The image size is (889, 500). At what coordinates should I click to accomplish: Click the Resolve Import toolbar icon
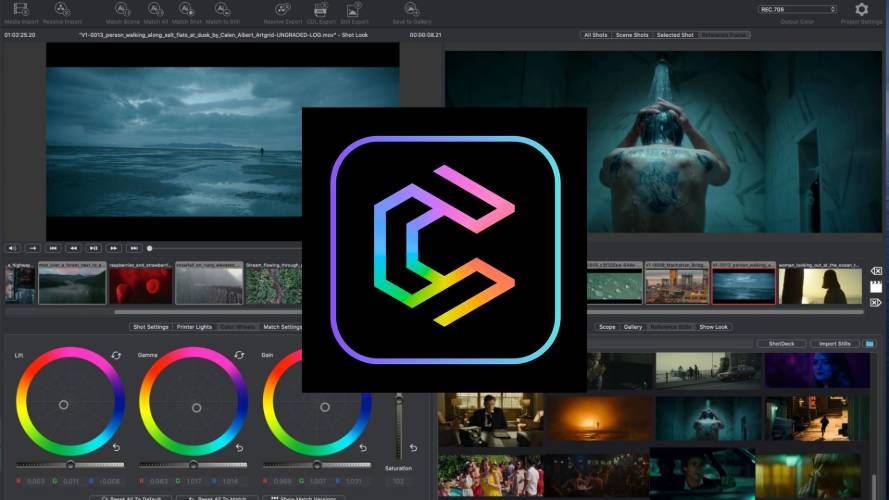click(62, 9)
